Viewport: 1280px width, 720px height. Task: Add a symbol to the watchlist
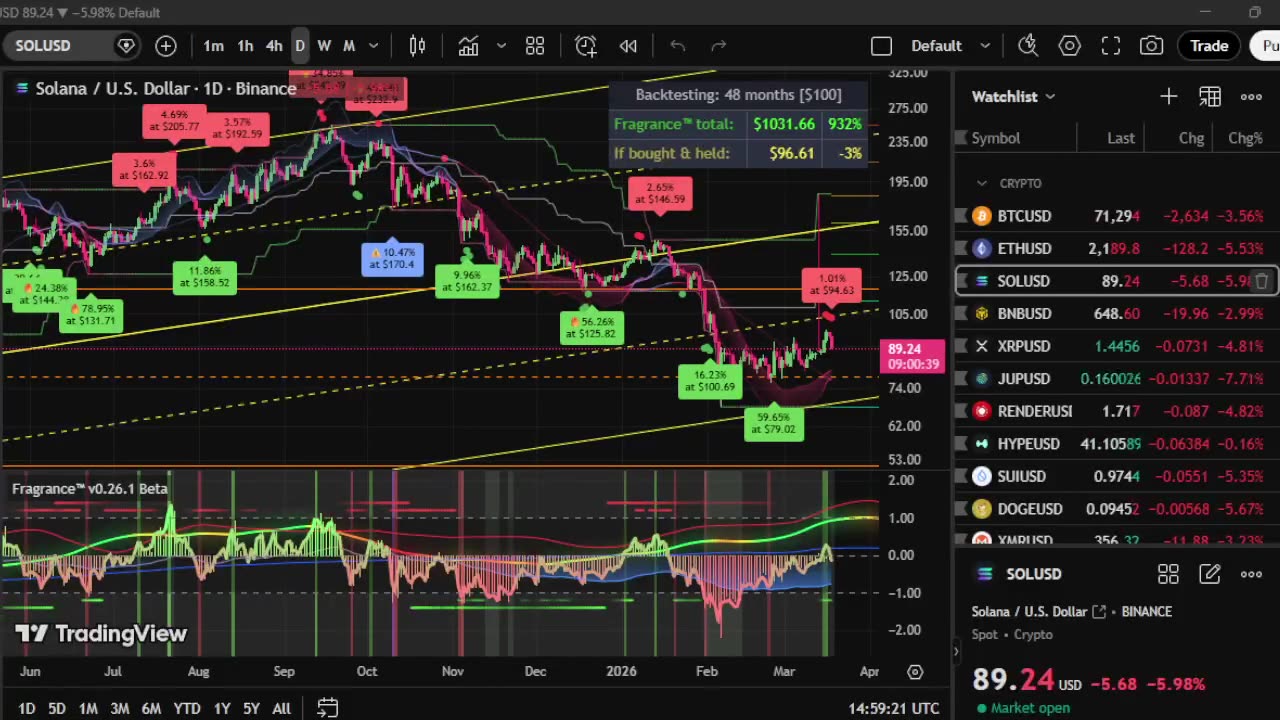[1168, 96]
